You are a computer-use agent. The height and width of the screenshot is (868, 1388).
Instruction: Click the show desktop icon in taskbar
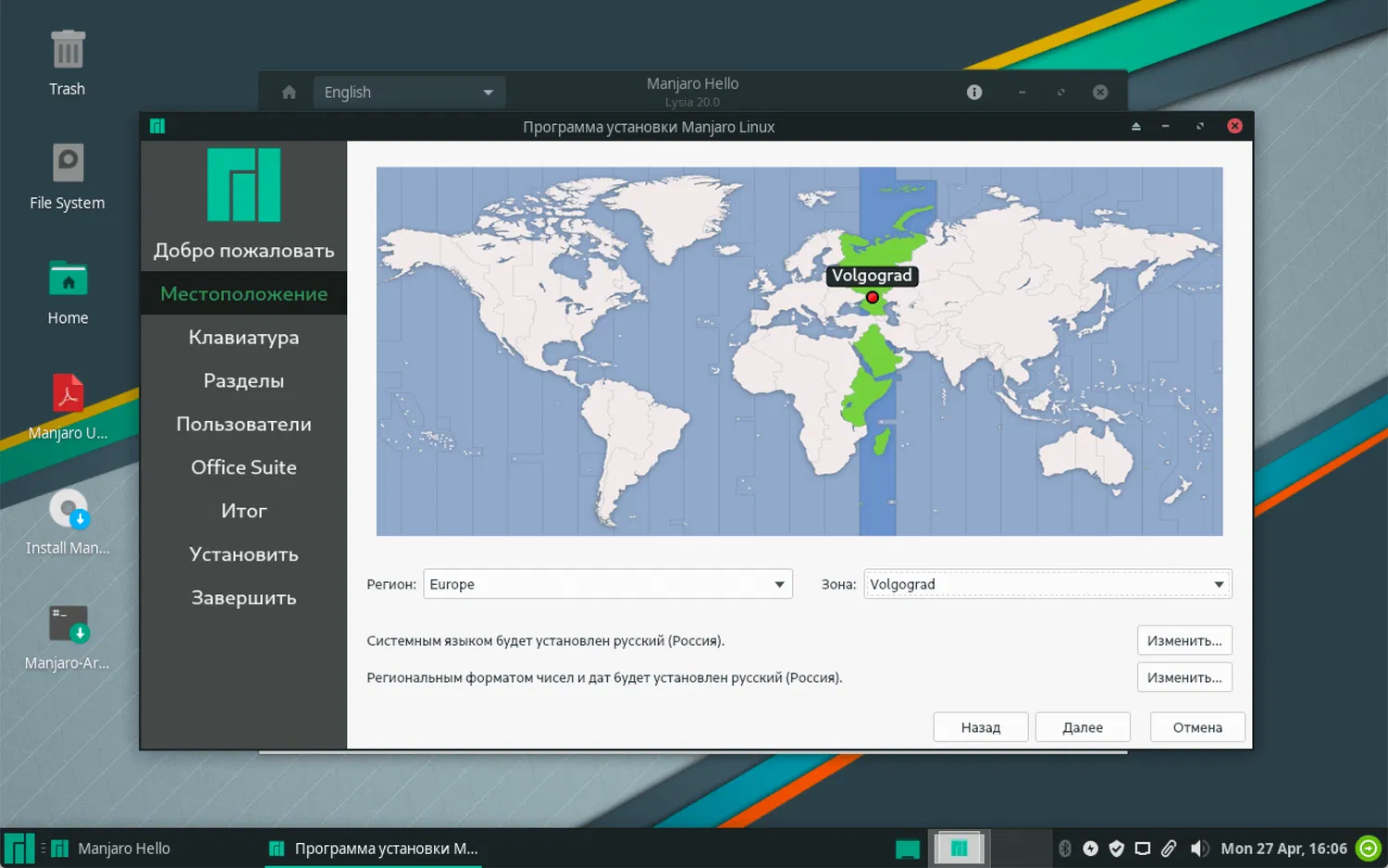[908, 848]
